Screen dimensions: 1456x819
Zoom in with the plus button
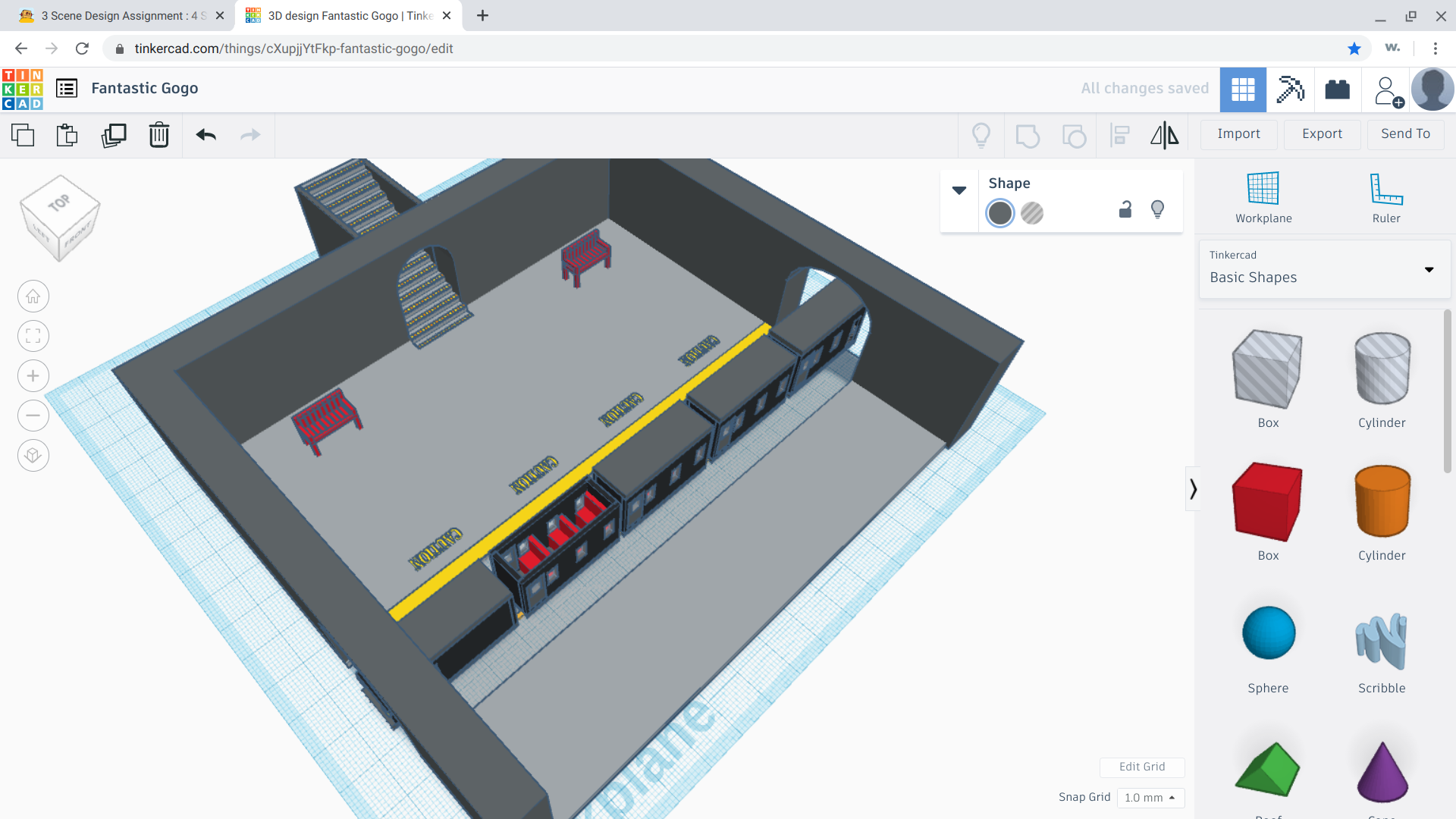click(x=33, y=376)
